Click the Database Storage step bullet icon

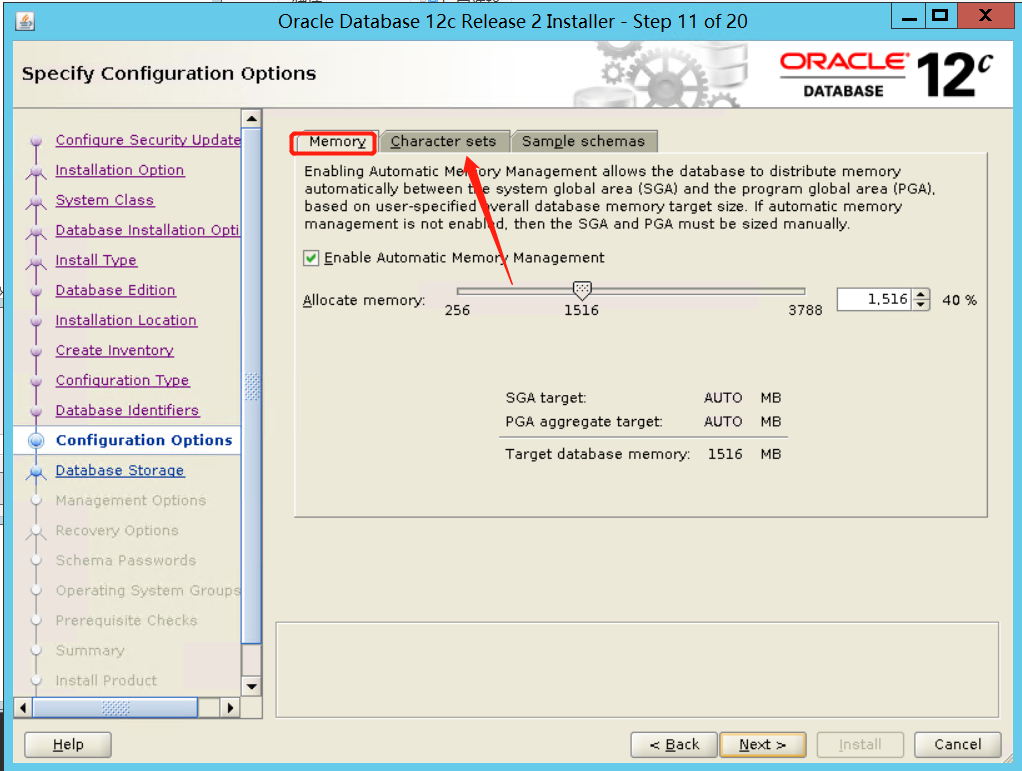36,471
